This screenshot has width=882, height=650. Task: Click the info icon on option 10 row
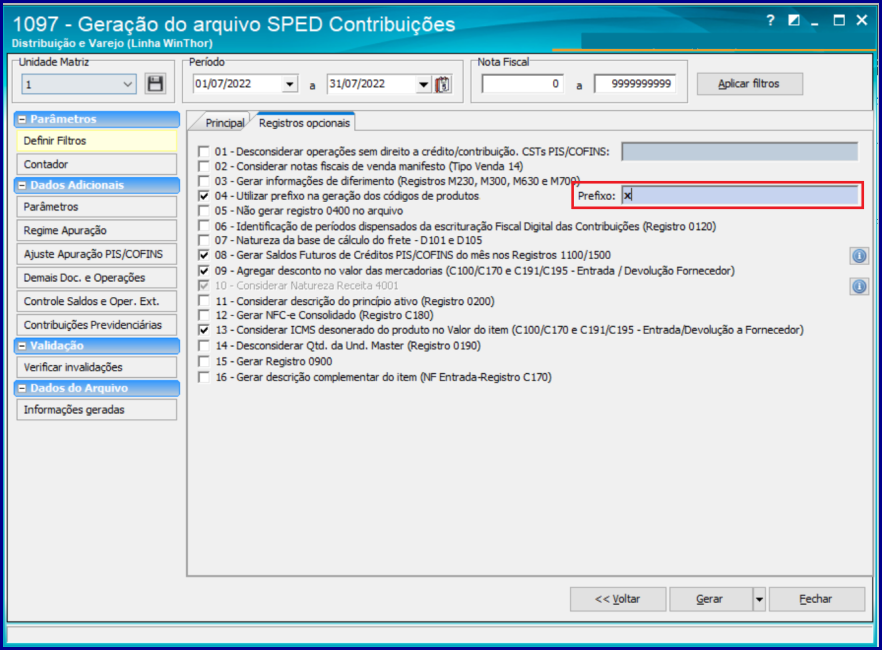tap(859, 286)
